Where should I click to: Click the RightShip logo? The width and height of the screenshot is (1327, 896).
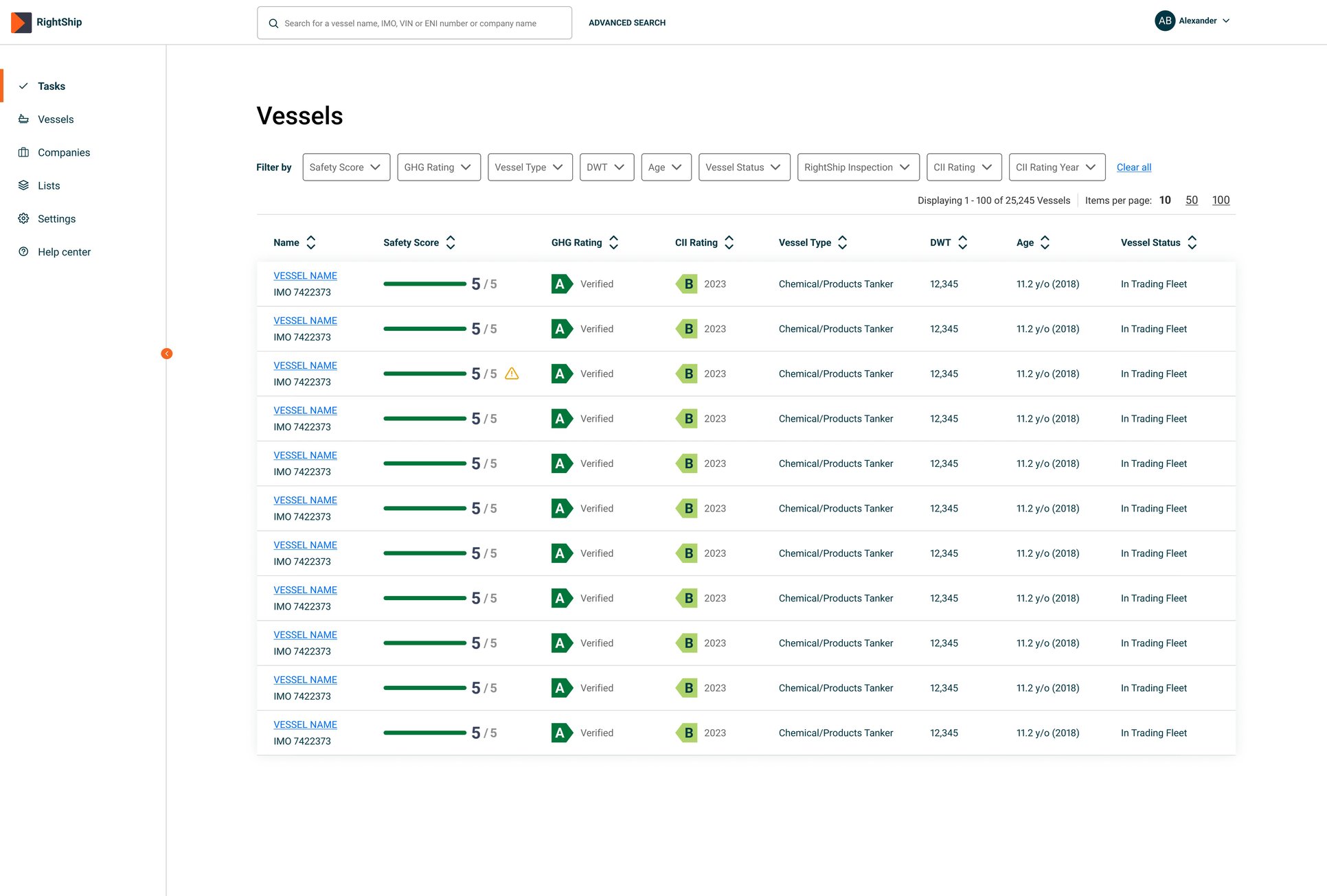pyautogui.click(x=21, y=21)
